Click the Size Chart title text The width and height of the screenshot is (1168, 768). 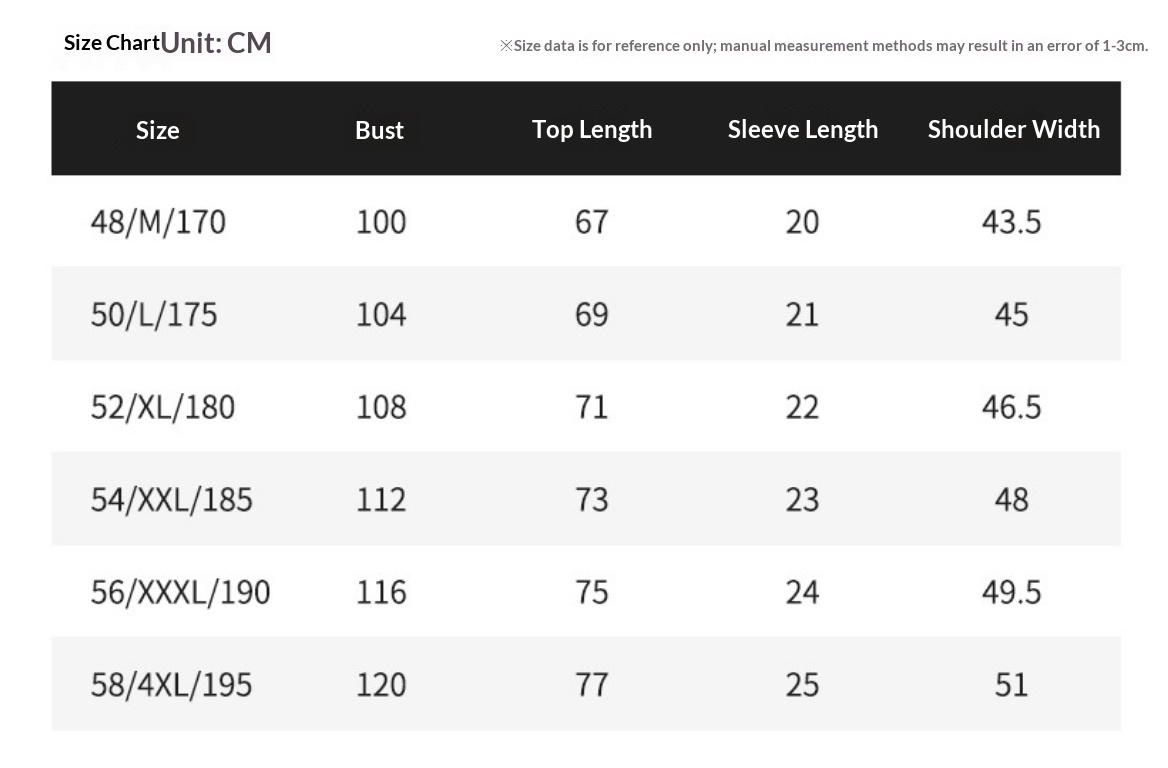pyautogui.click(x=111, y=43)
